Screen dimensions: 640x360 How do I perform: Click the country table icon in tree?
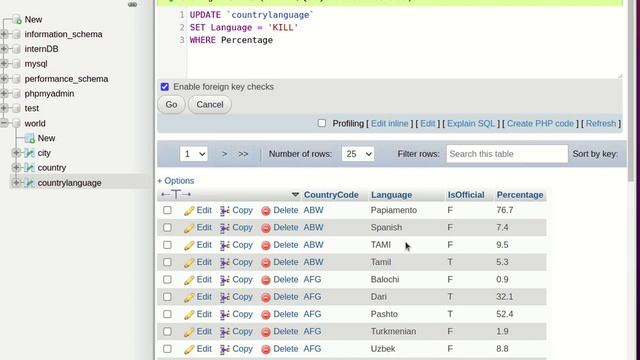(29, 168)
